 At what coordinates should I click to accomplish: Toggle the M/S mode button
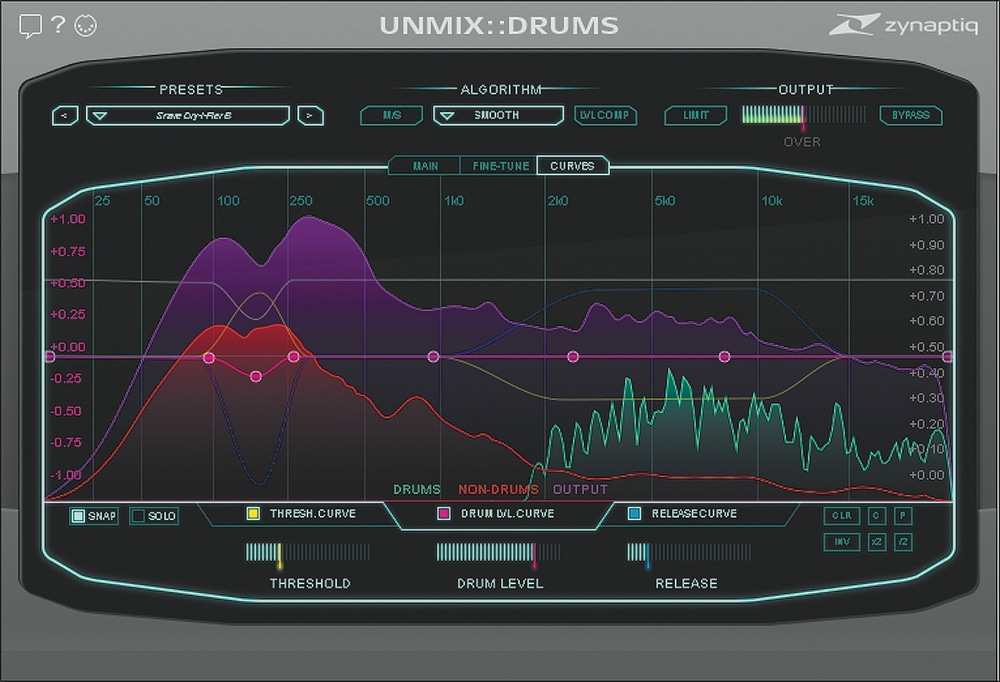pyautogui.click(x=392, y=115)
